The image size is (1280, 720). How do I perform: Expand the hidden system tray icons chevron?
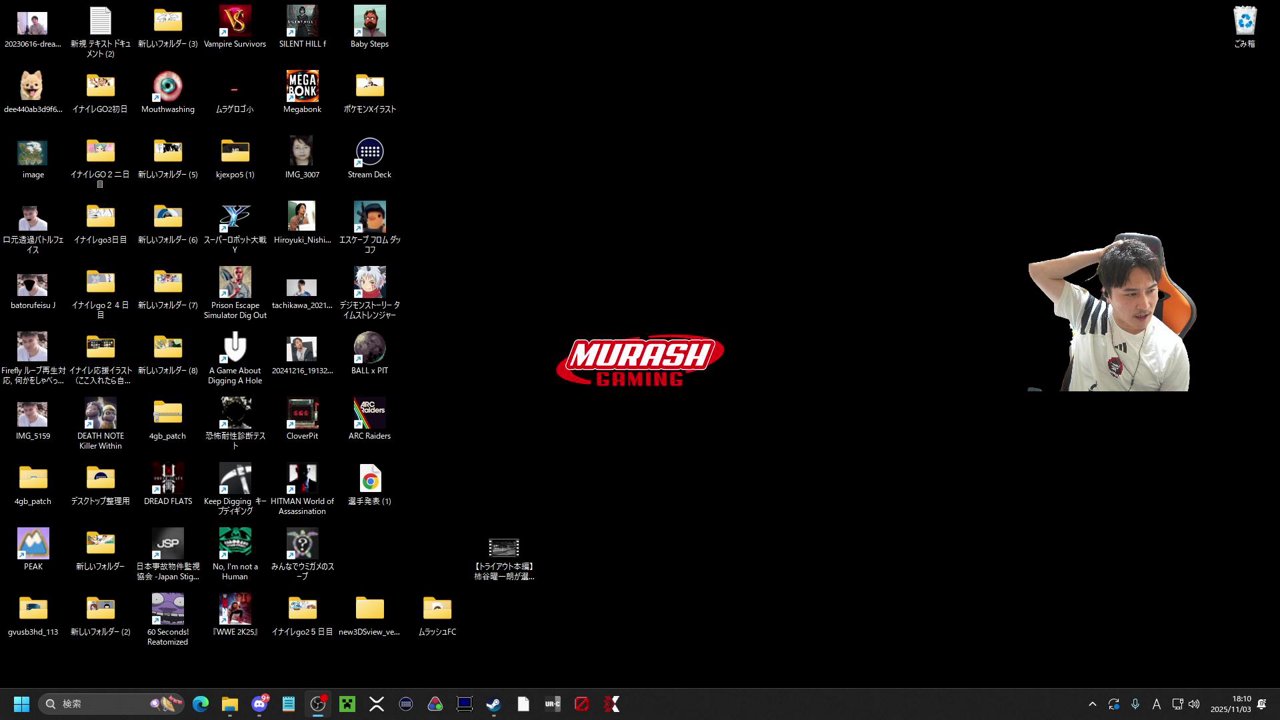[1092, 704]
